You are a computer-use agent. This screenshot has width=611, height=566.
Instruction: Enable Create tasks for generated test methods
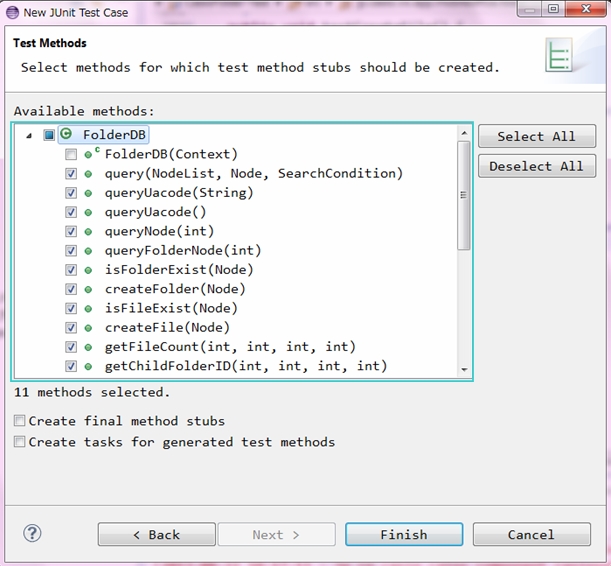click(19, 442)
